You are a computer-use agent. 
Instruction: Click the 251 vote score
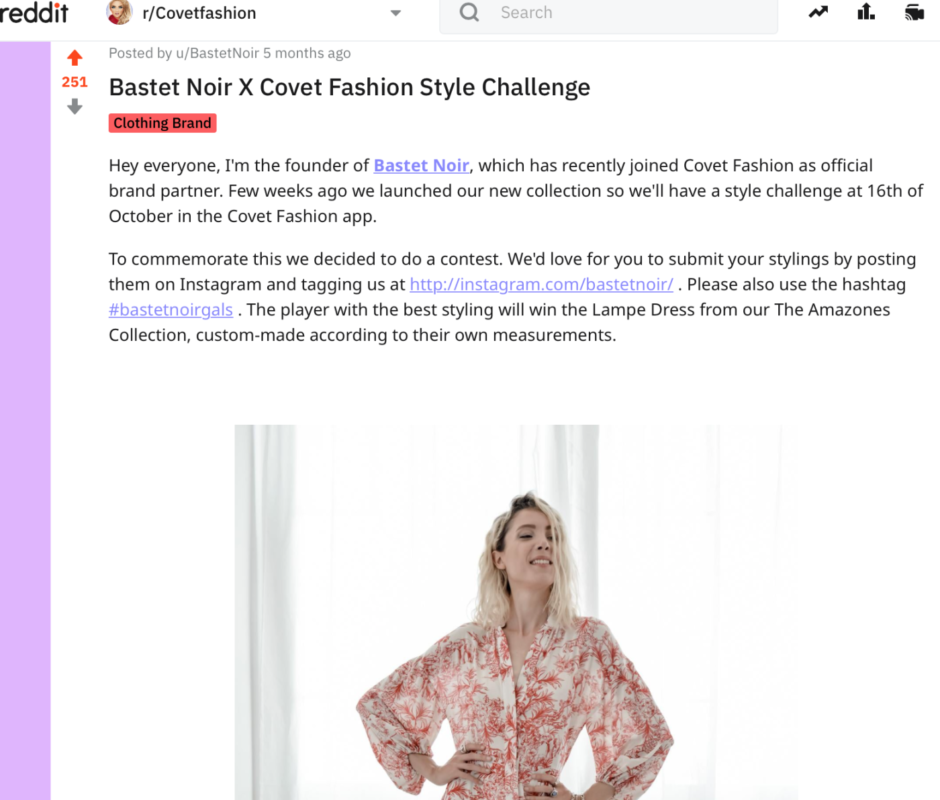tap(74, 82)
